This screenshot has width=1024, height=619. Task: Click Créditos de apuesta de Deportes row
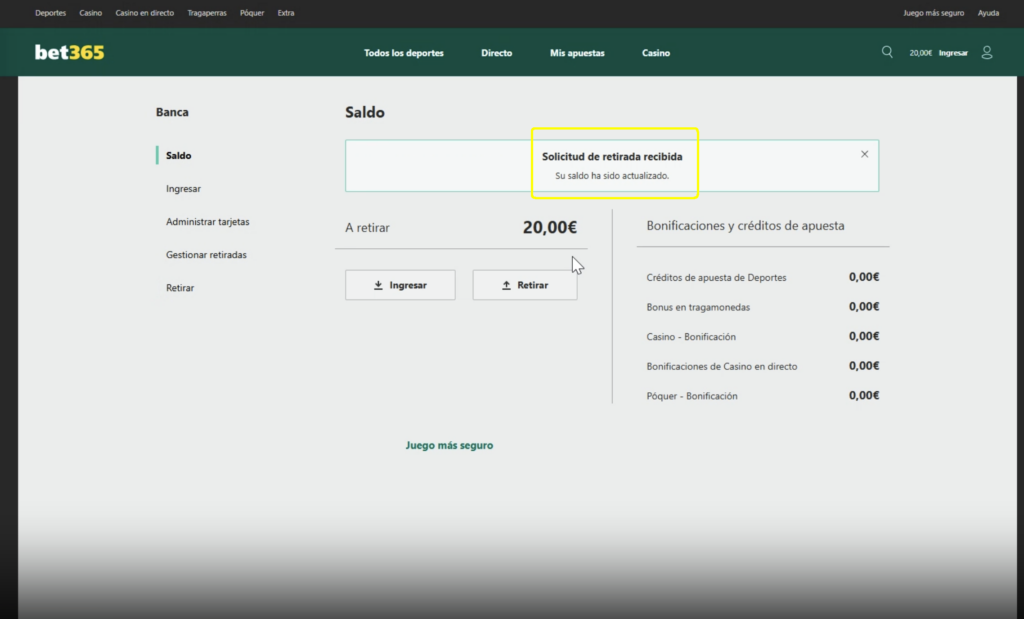tap(763, 278)
